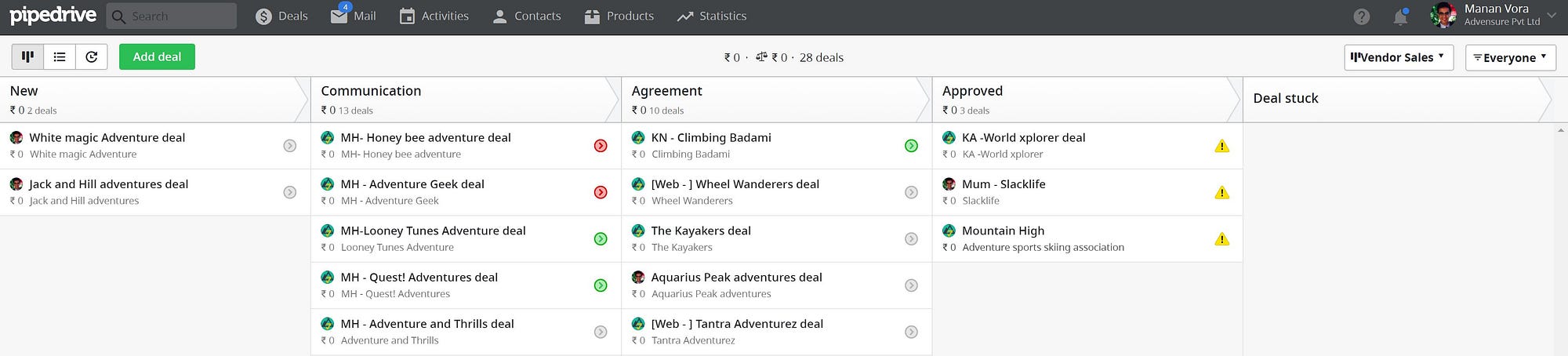This screenshot has height=356, width=1568.
Task: Expand Manan Vora account menu
Action: point(1551,16)
